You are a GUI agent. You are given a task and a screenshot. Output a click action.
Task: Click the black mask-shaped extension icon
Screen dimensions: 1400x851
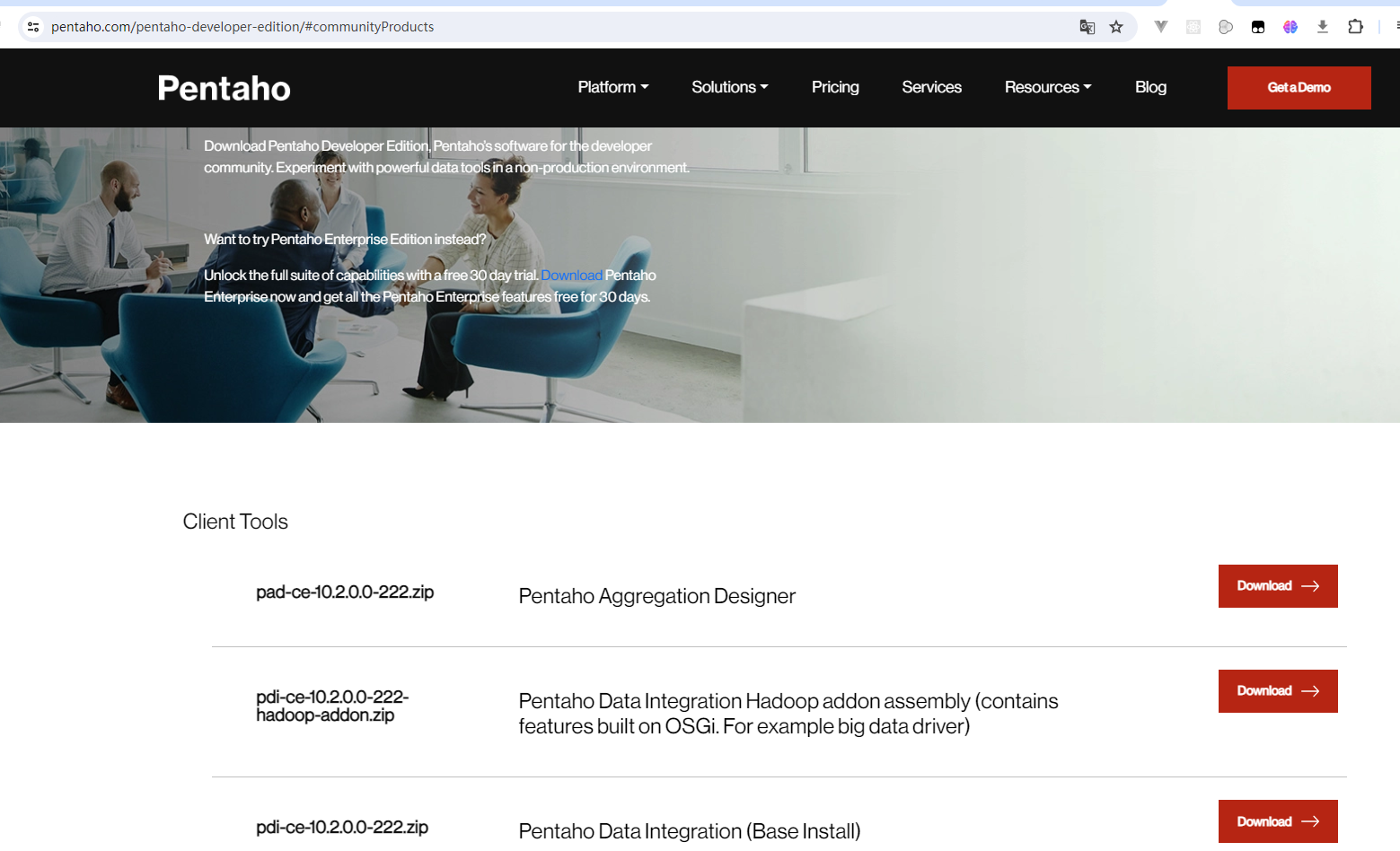1258,27
